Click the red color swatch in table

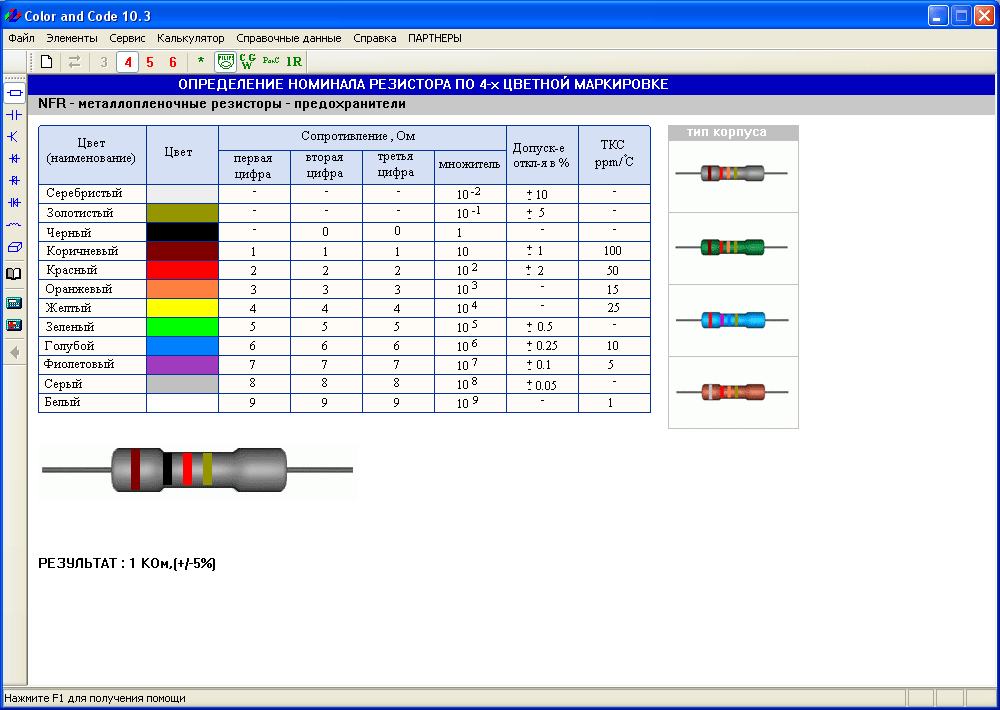(182, 270)
